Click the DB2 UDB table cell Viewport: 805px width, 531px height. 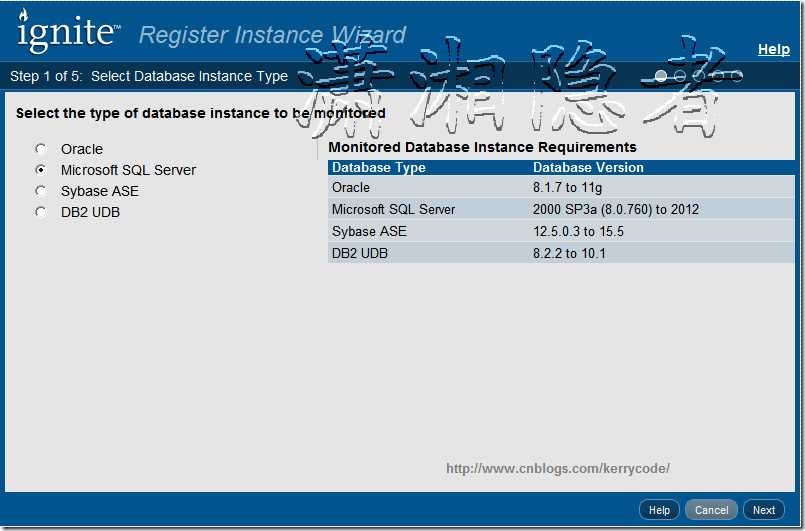pyautogui.click(x=360, y=254)
